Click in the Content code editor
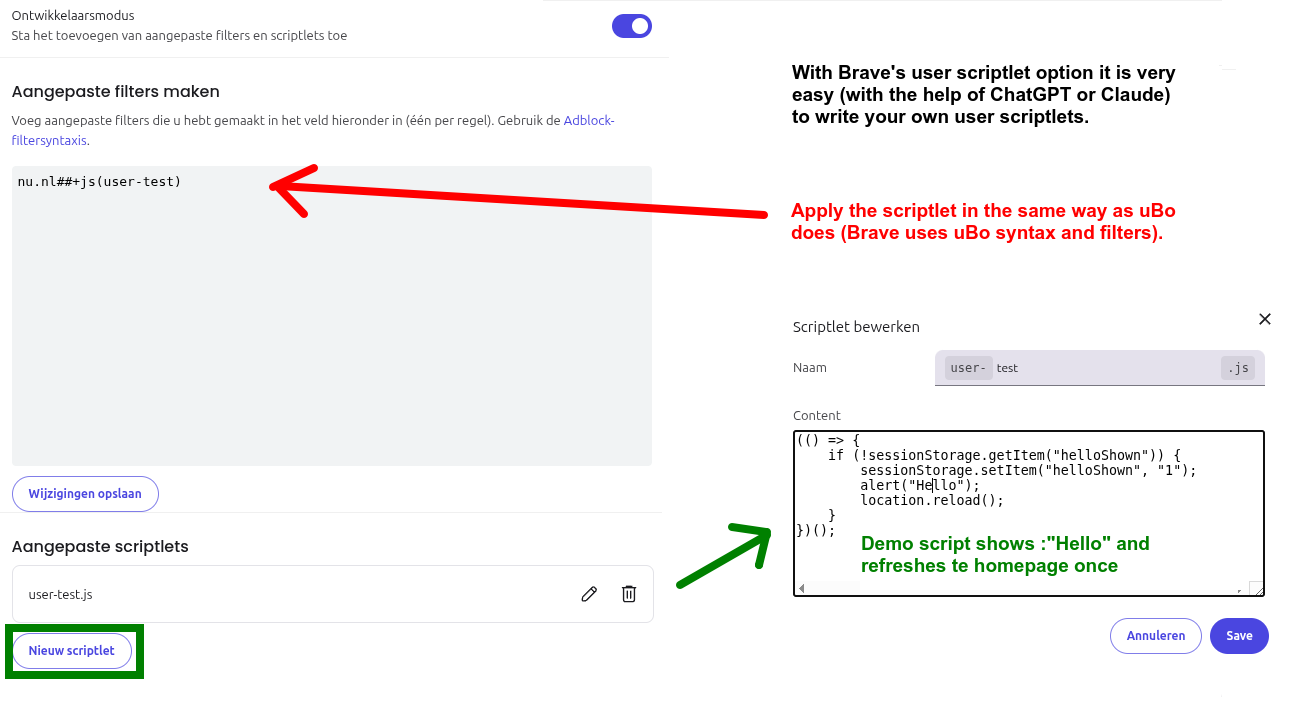Screen dimensions: 1304x716 click(1029, 513)
